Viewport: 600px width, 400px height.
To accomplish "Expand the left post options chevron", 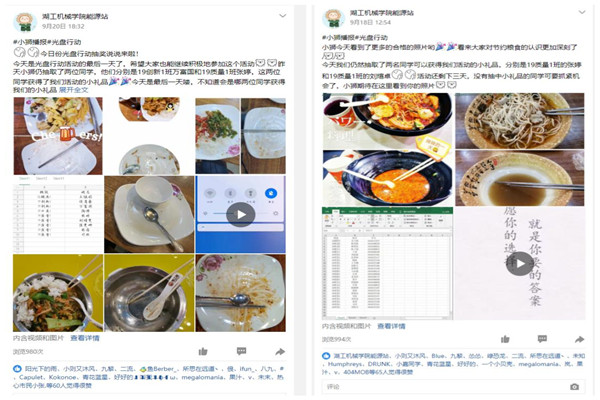I will point(282,16).
